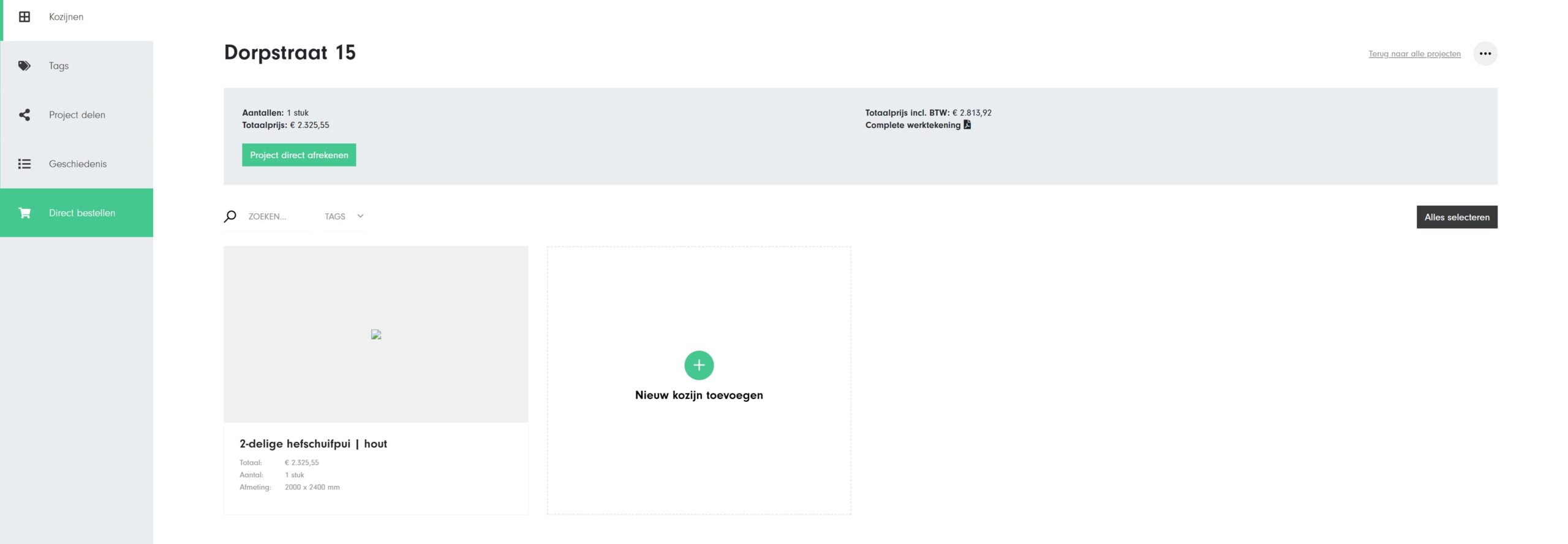This screenshot has height=544, width=1568.
Task: Click the Project direct afrekenen button
Action: (299, 155)
